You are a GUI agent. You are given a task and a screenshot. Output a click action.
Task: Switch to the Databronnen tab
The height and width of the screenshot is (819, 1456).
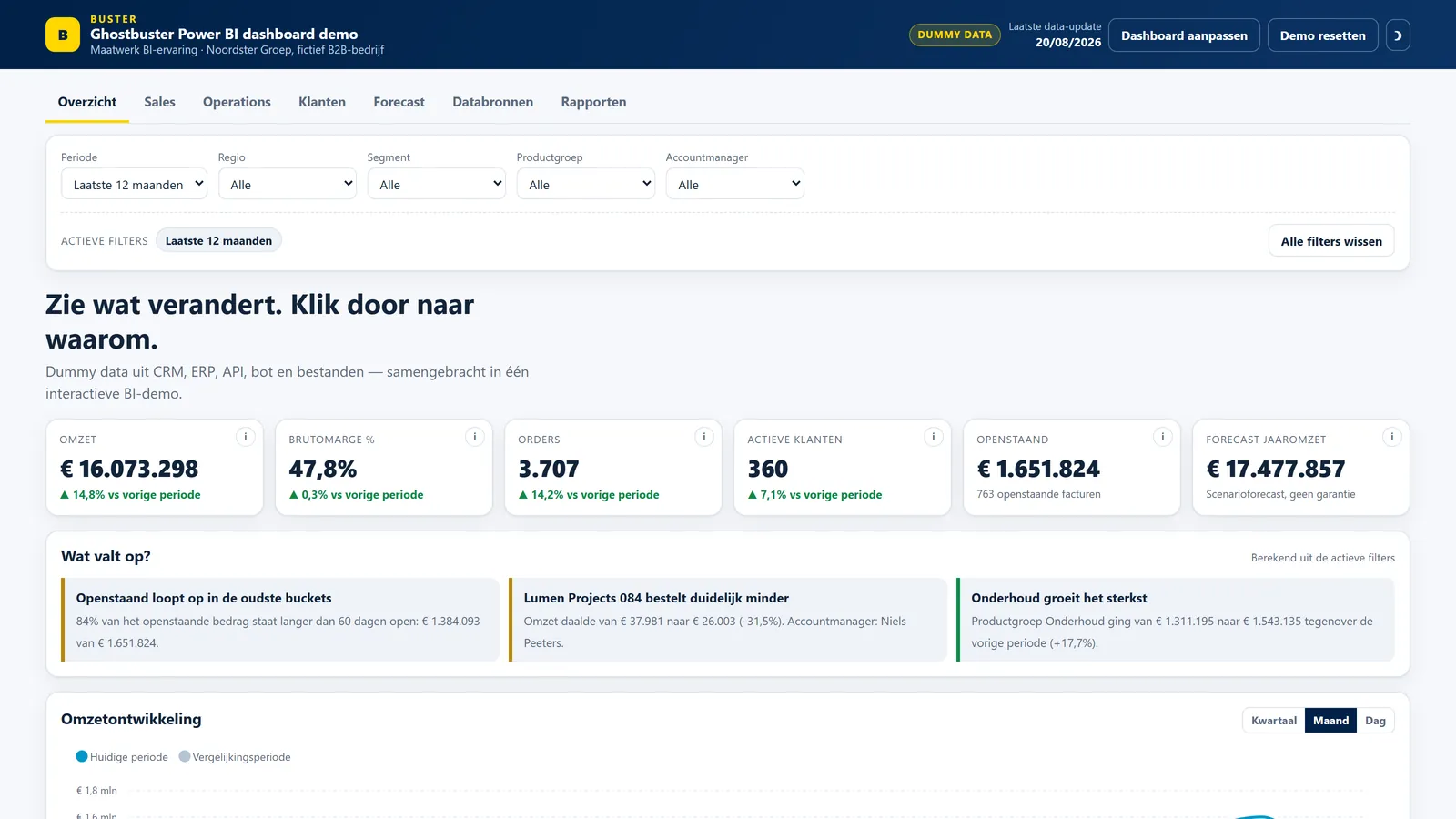tap(493, 102)
